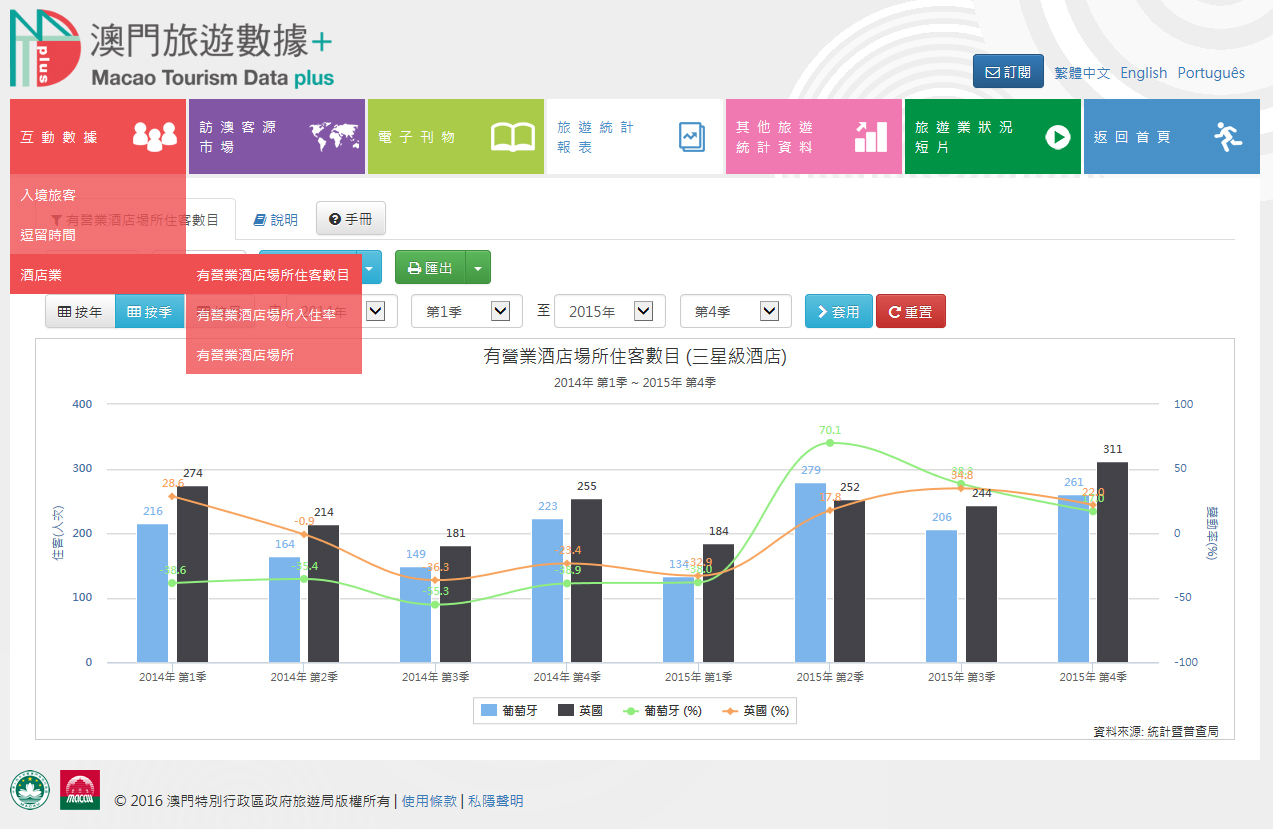Open the end year 2015年 dropdown
The image size is (1273, 829).
pos(604,312)
